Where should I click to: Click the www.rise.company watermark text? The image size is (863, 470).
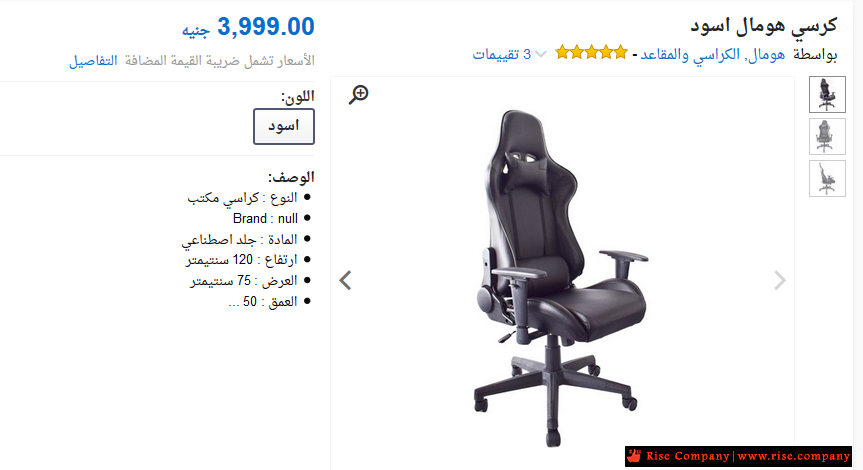click(x=794, y=456)
